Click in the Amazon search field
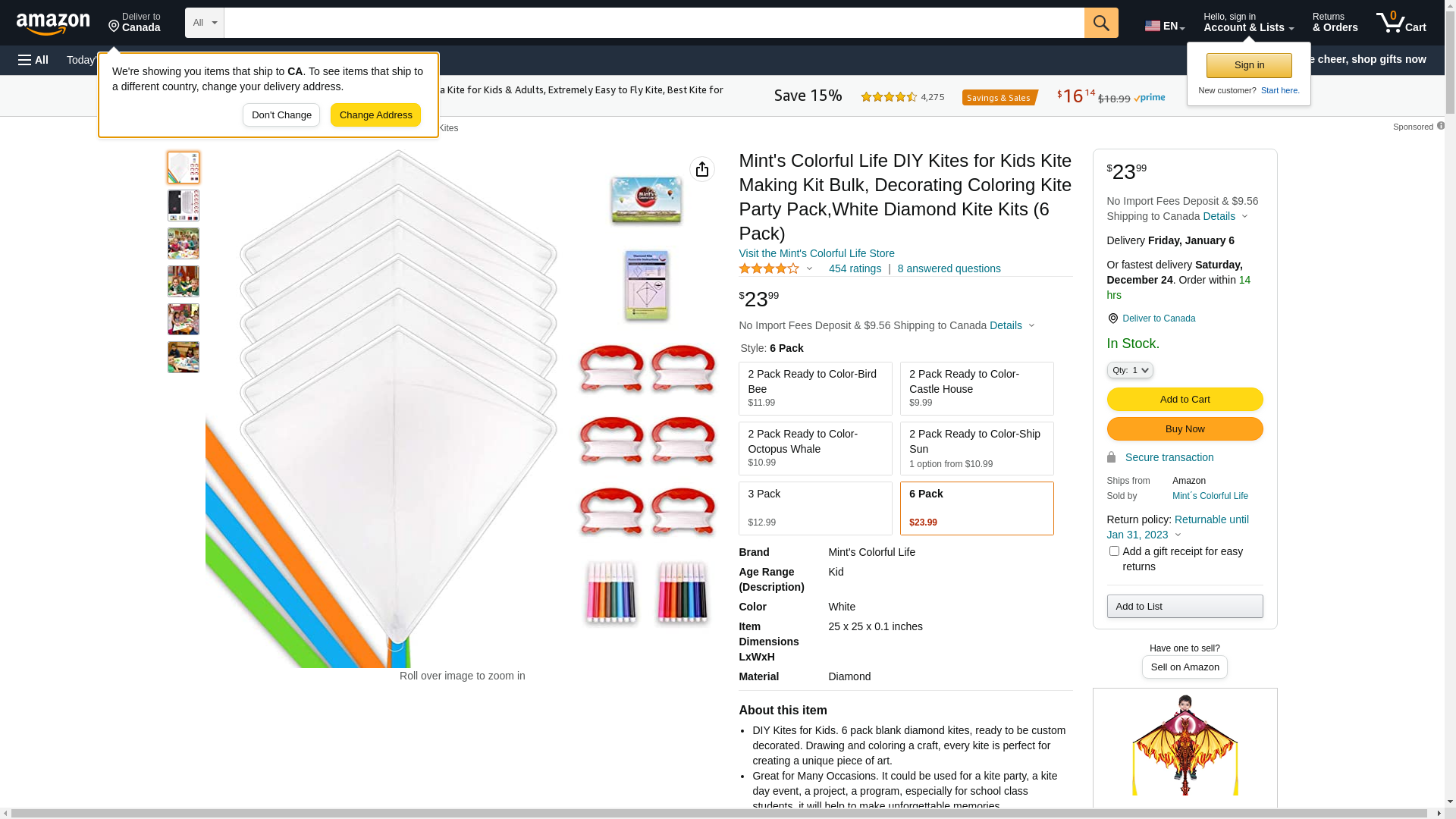Screen dimensions: 1456x819 coord(652,23)
